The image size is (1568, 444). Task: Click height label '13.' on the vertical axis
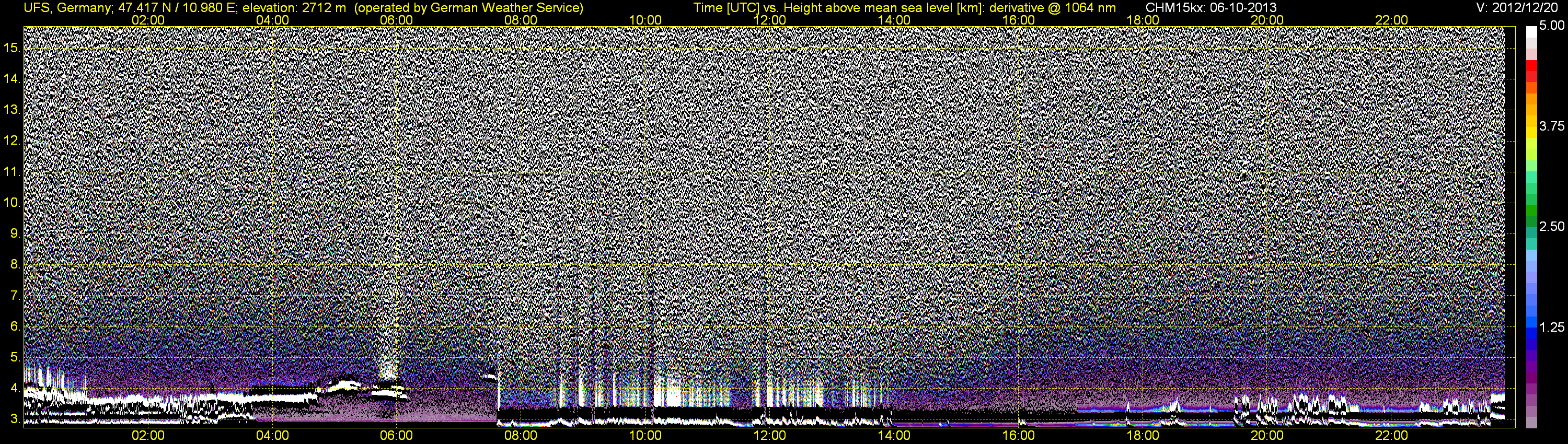(x=12, y=110)
